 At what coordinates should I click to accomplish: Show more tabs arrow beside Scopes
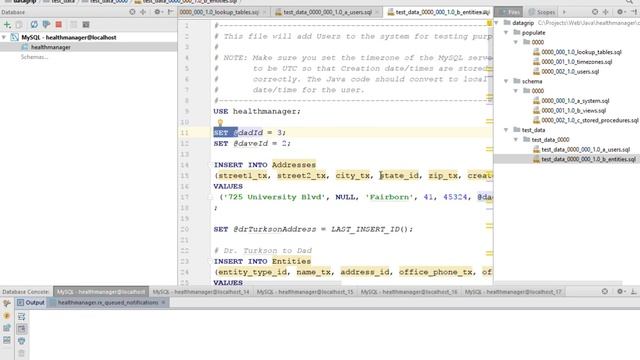pyautogui.click(x=564, y=12)
